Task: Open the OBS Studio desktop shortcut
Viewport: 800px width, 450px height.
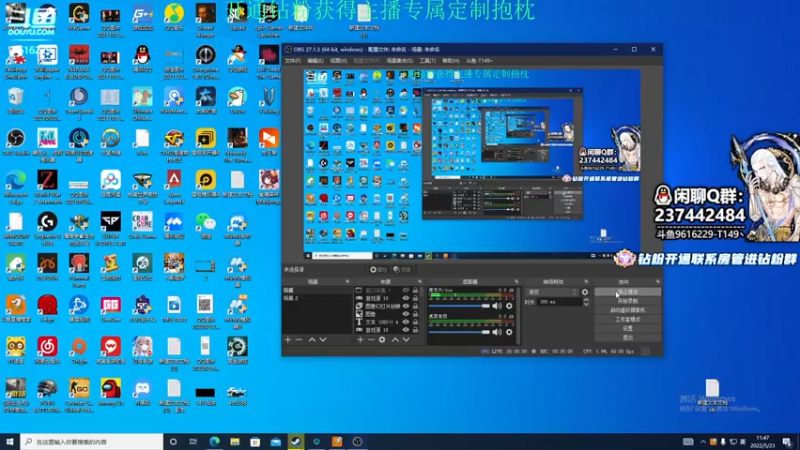Action: coord(16,142)
